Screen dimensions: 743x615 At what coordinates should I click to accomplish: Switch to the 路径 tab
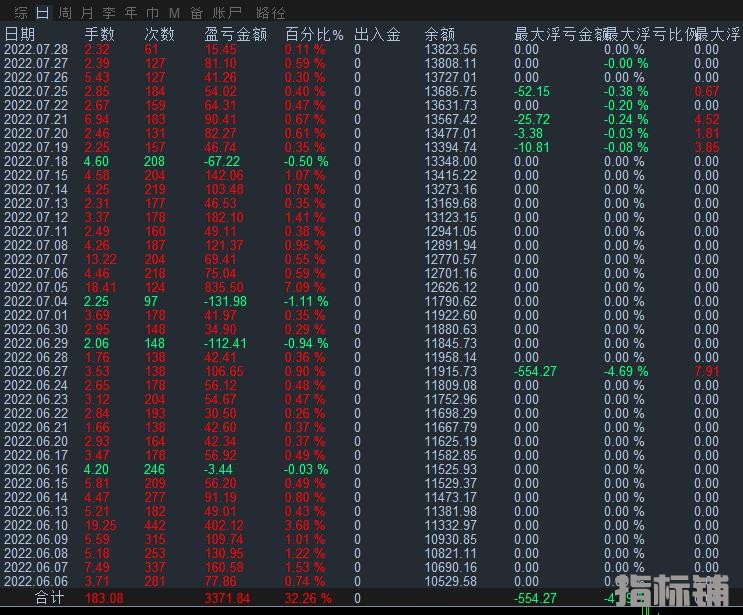(271, 13)
